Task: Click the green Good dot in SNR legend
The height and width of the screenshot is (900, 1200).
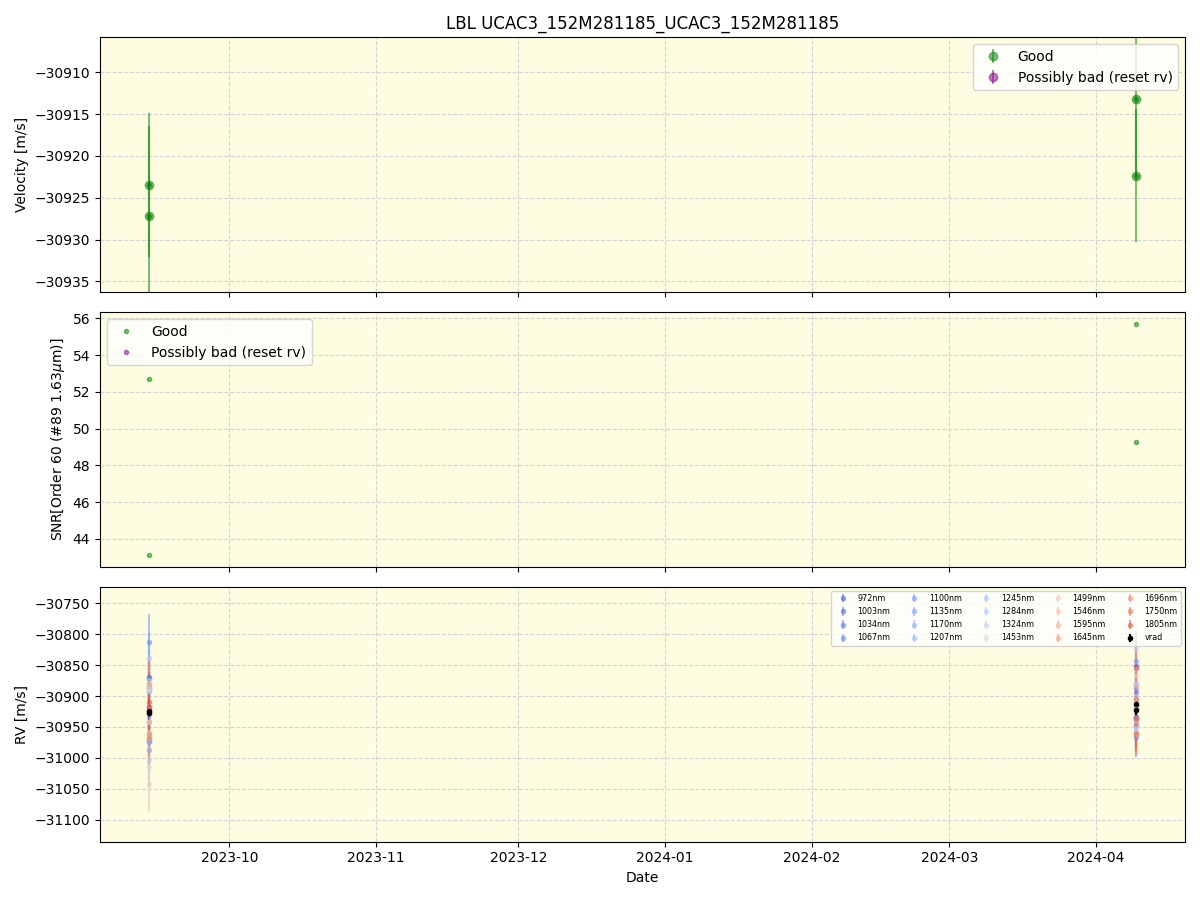Action: [x=126, y=331]
